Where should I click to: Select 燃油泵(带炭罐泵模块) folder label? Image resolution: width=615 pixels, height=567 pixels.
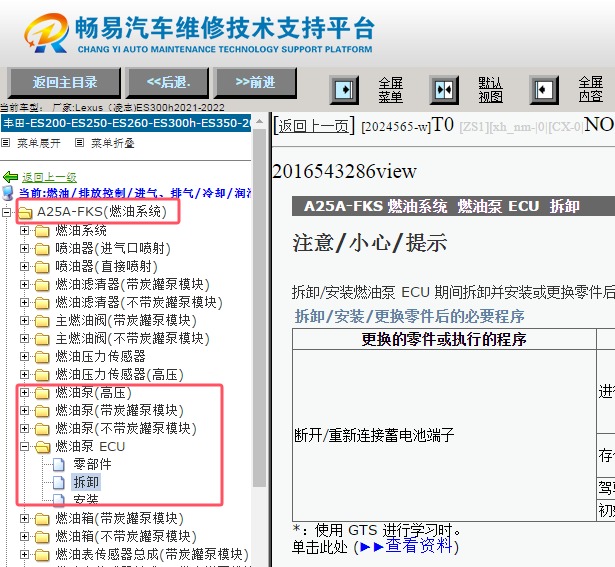click(x=119, y=410)
